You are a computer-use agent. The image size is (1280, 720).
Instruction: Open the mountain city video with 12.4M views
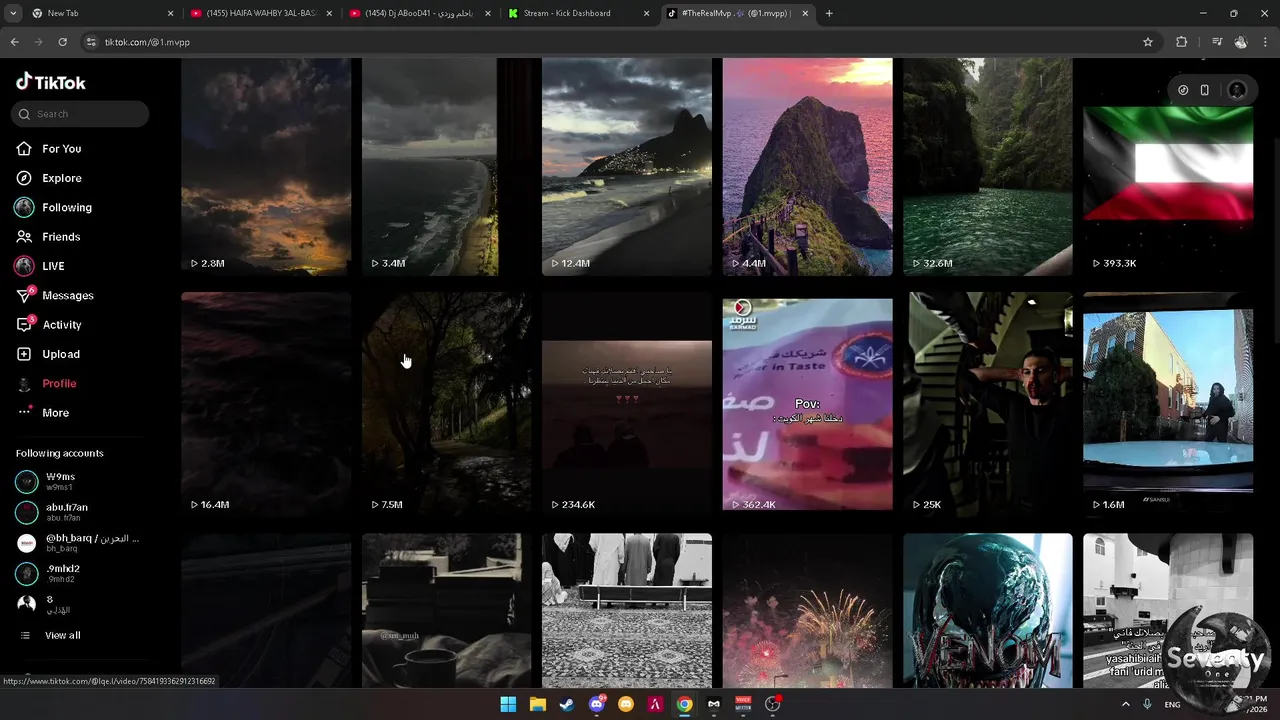point(627,166)
